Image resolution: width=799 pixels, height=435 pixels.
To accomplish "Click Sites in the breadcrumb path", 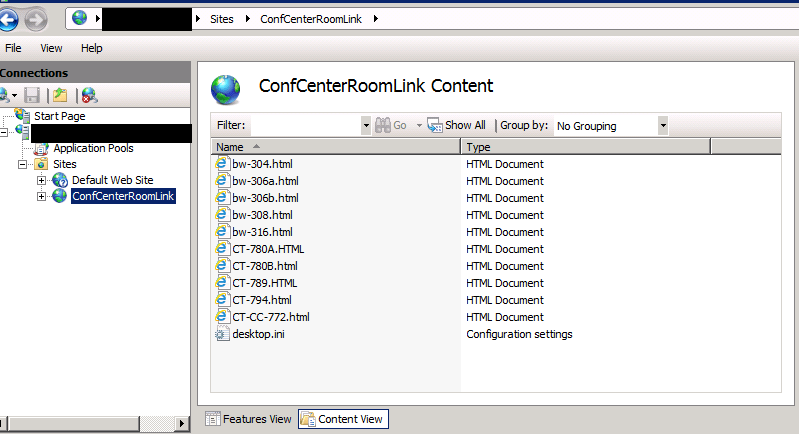I will pyautogui.click(x=222, y=19).
